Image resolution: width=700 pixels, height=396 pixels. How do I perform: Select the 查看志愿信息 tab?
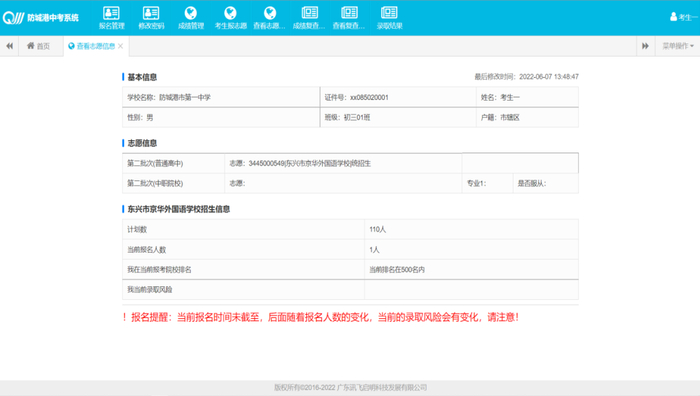92,46
